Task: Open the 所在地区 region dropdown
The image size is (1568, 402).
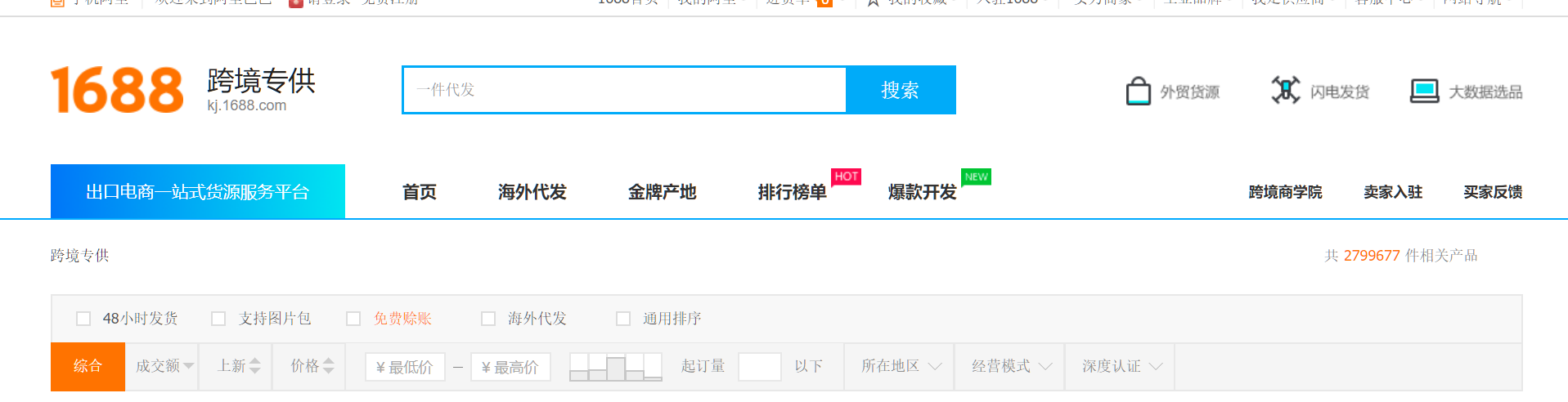Action: (900, 366)
